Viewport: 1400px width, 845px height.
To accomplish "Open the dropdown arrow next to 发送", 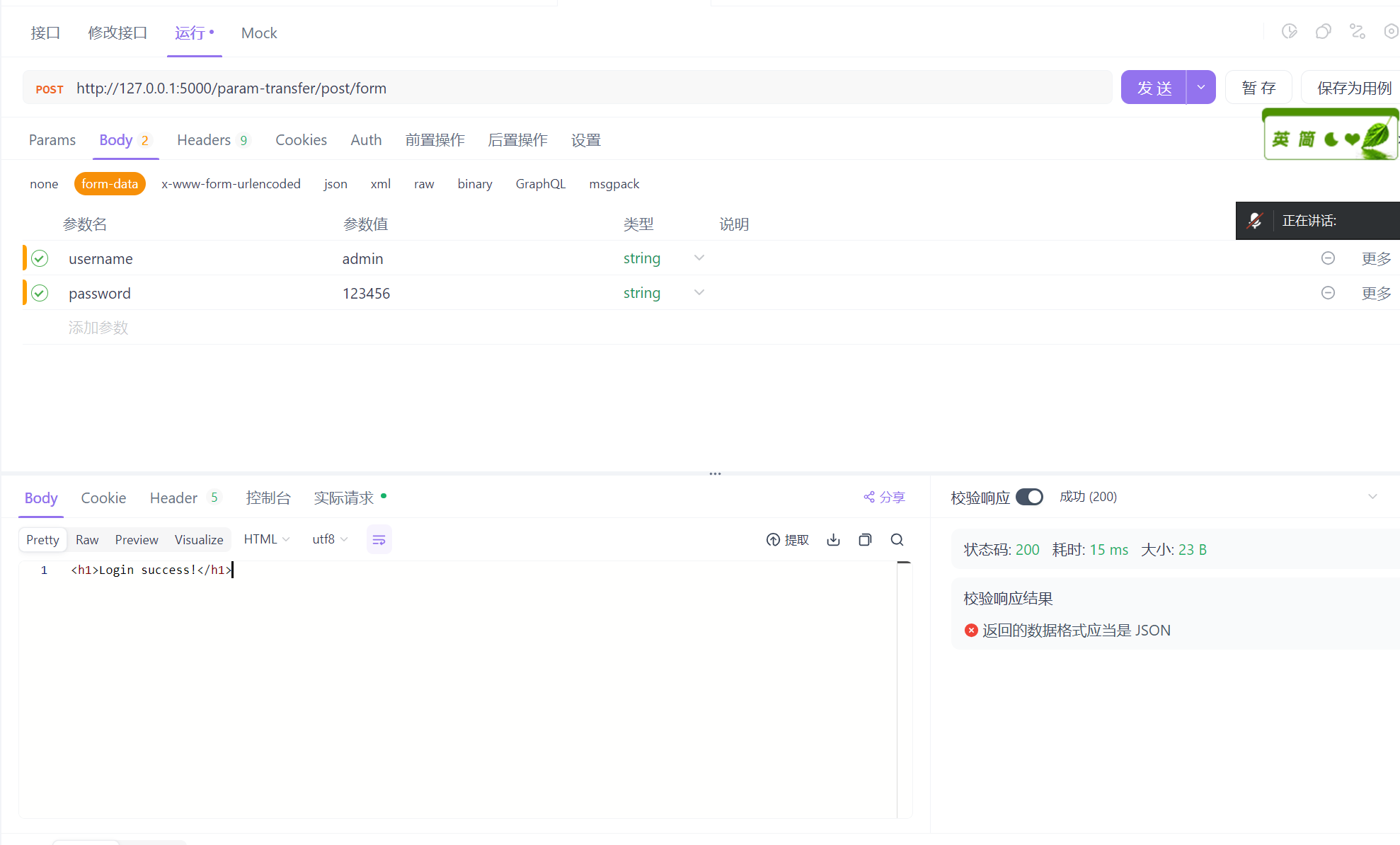I will tap(1201, 88).
